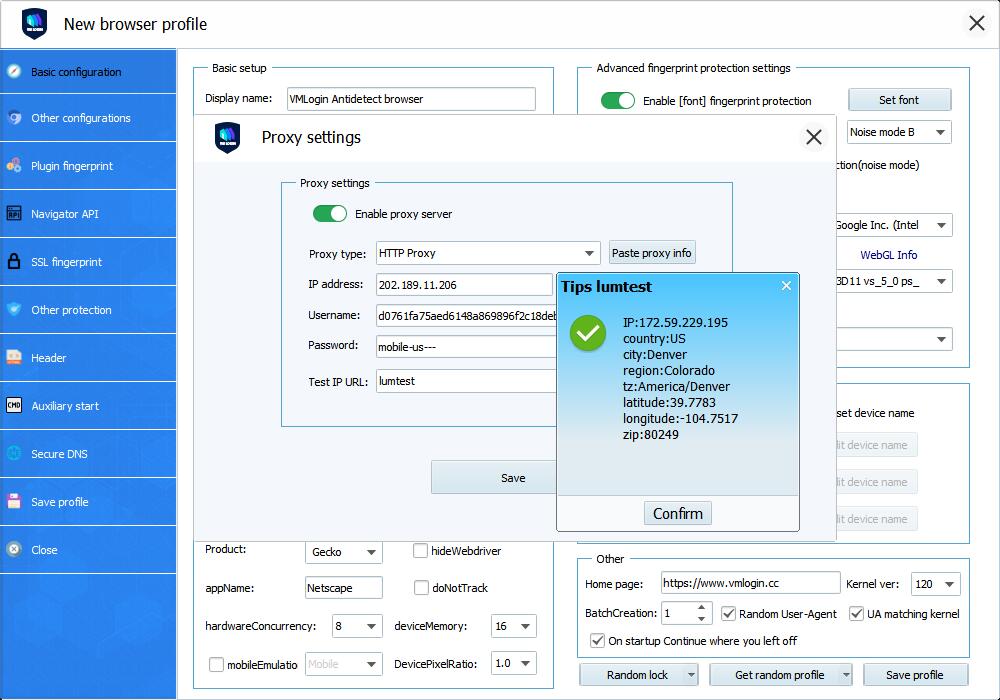Screen dimensions: 1000x700
Task: Check the hideWebdriver checkbox
Action: coord(420,551)
